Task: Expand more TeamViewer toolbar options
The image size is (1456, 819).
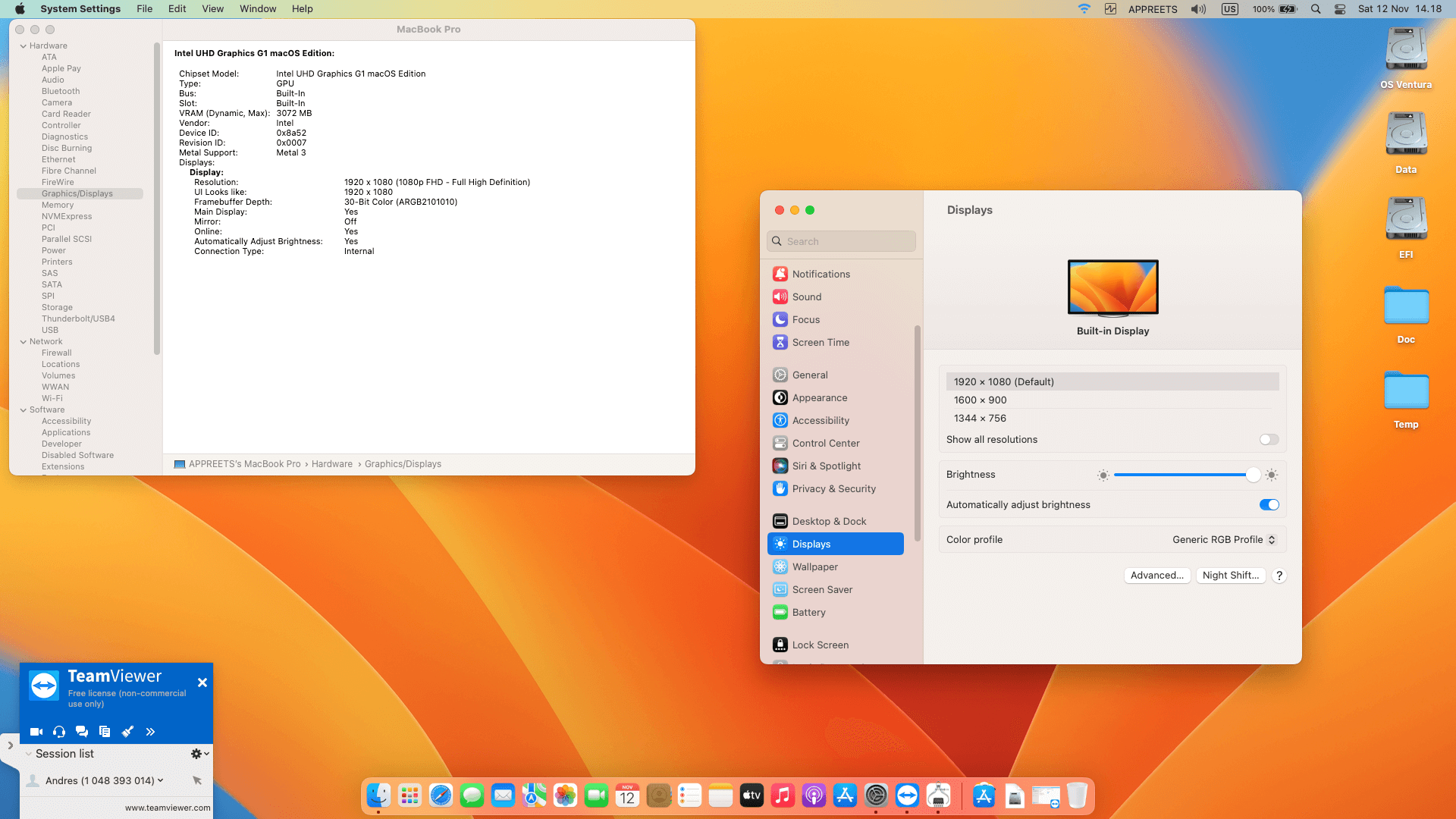Action: [150, 732]
